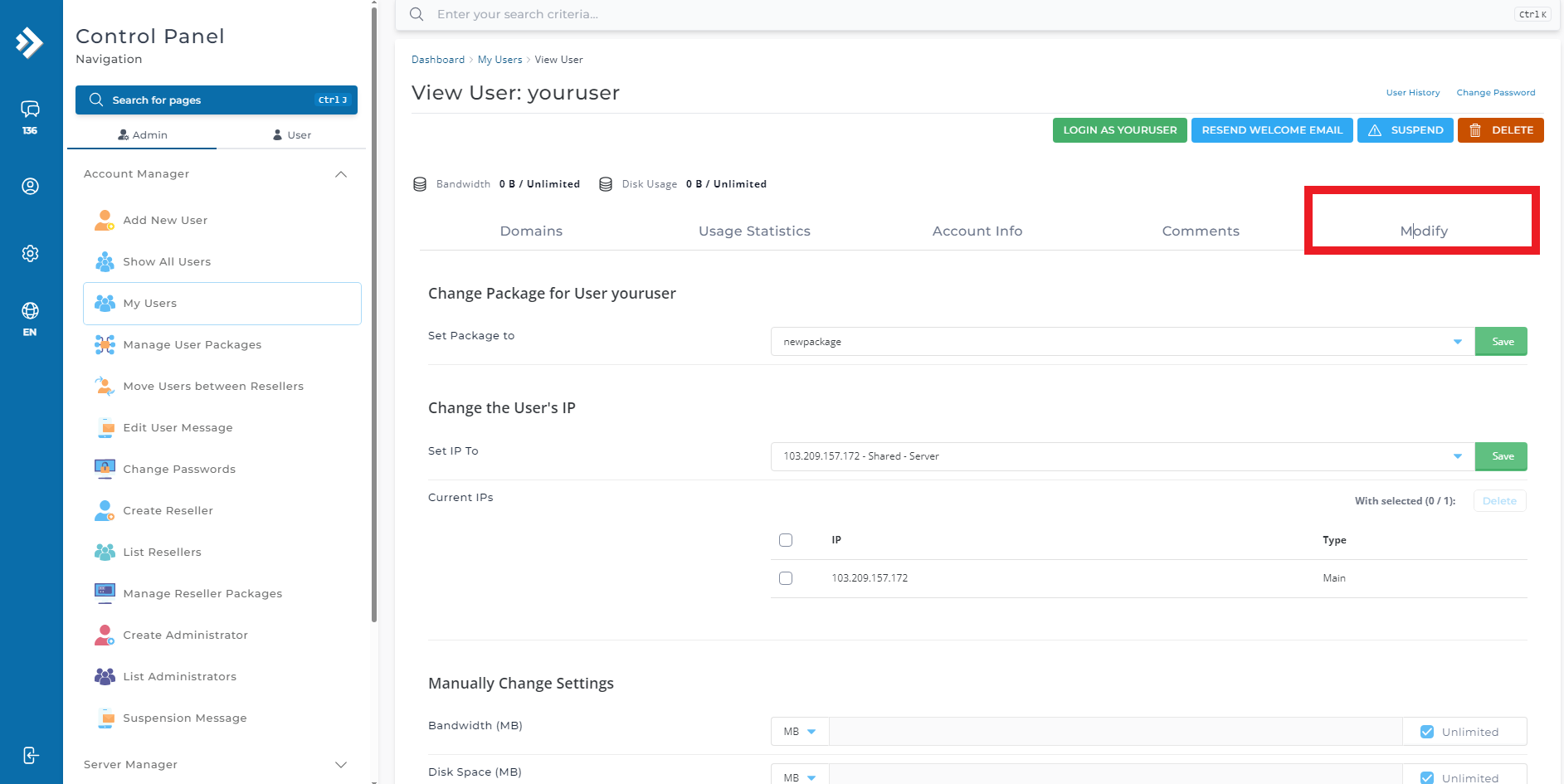The image size is (1564, 784).
Task: Click the Disk Usage database icon
Action: click(x=606, y=184)
